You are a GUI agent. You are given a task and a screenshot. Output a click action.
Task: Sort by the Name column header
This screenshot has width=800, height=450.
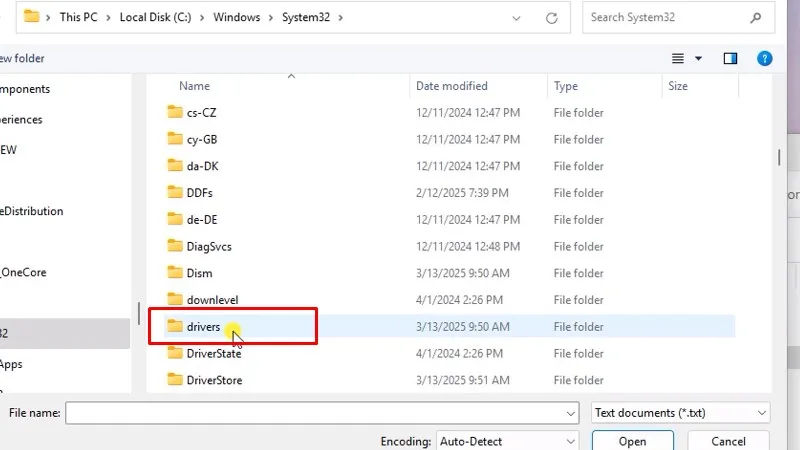click(195, 86)
